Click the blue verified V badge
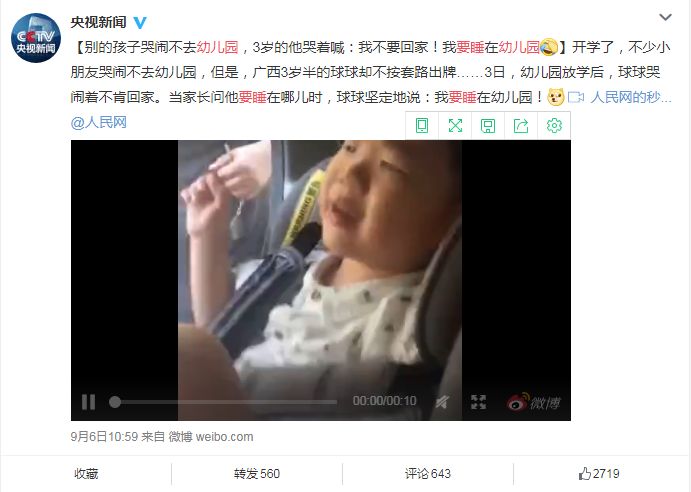 [140, 22]
